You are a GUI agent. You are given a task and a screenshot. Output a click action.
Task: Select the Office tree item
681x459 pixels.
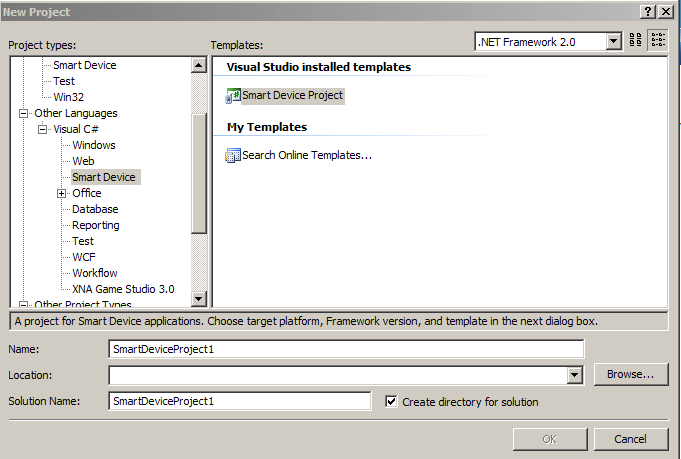(87, 193)
